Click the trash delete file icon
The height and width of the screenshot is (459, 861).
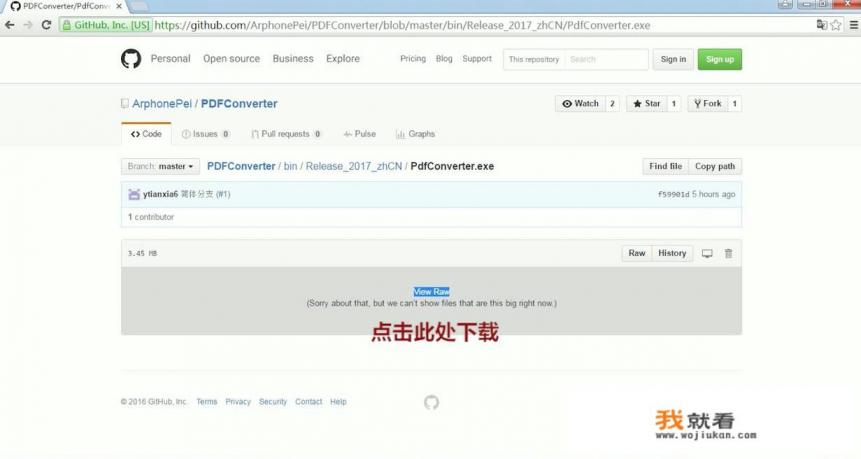click(x=728, y=254)
